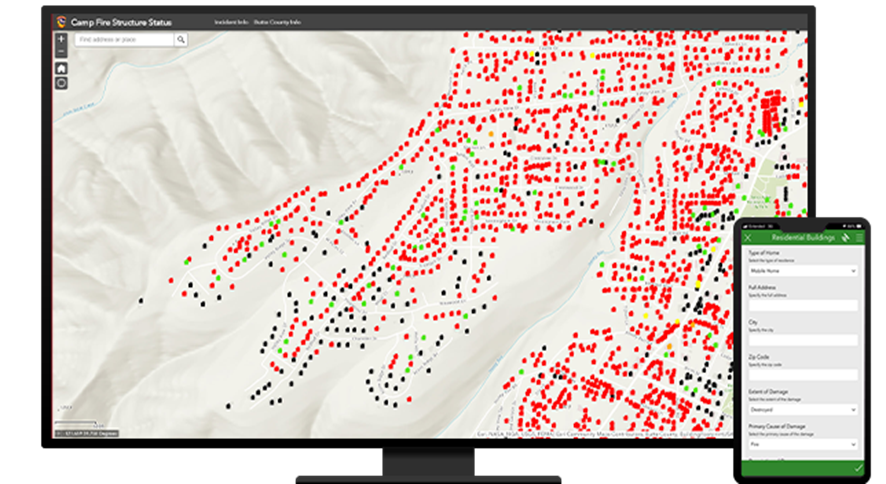
Task: Close the Residential Buildings form on phone
Action: click(x=748, y=238)
